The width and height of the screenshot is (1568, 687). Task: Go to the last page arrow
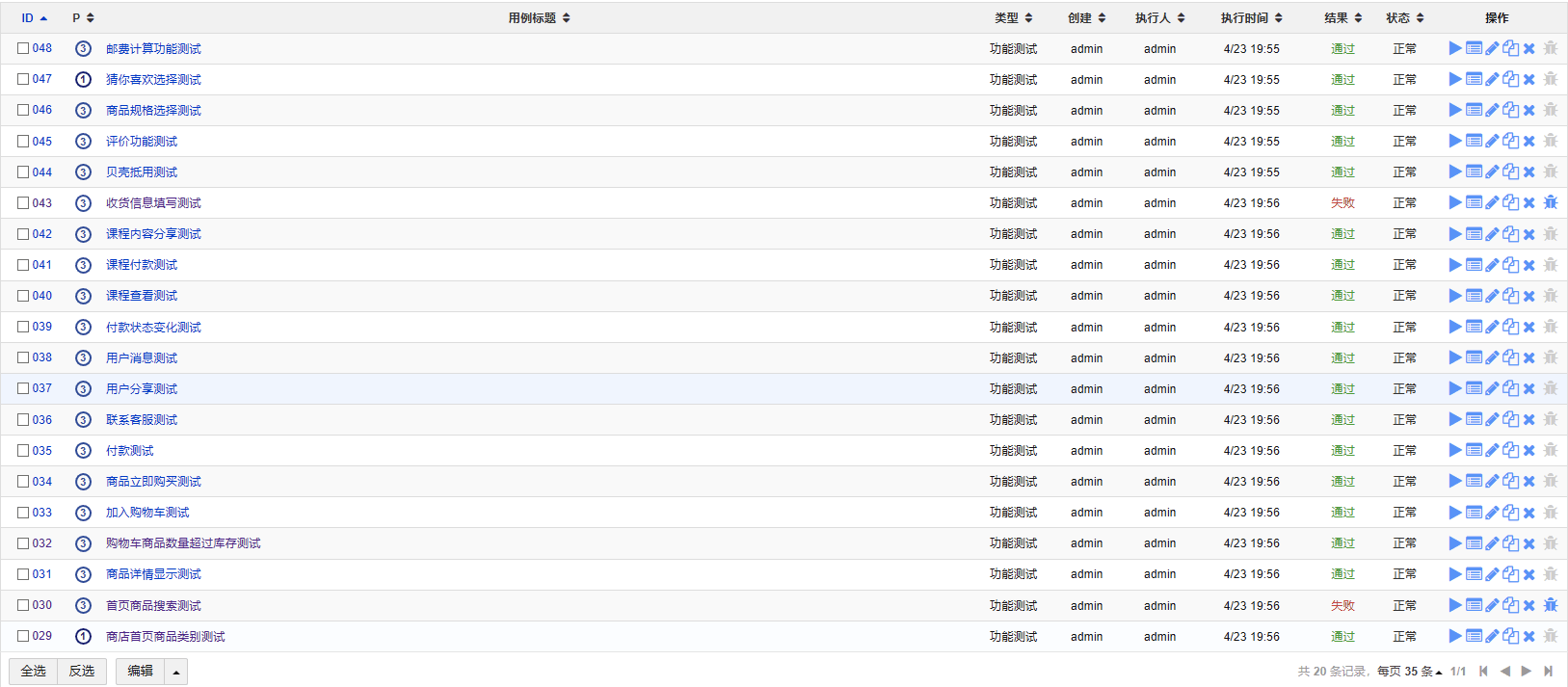[x=1549, y=672]
